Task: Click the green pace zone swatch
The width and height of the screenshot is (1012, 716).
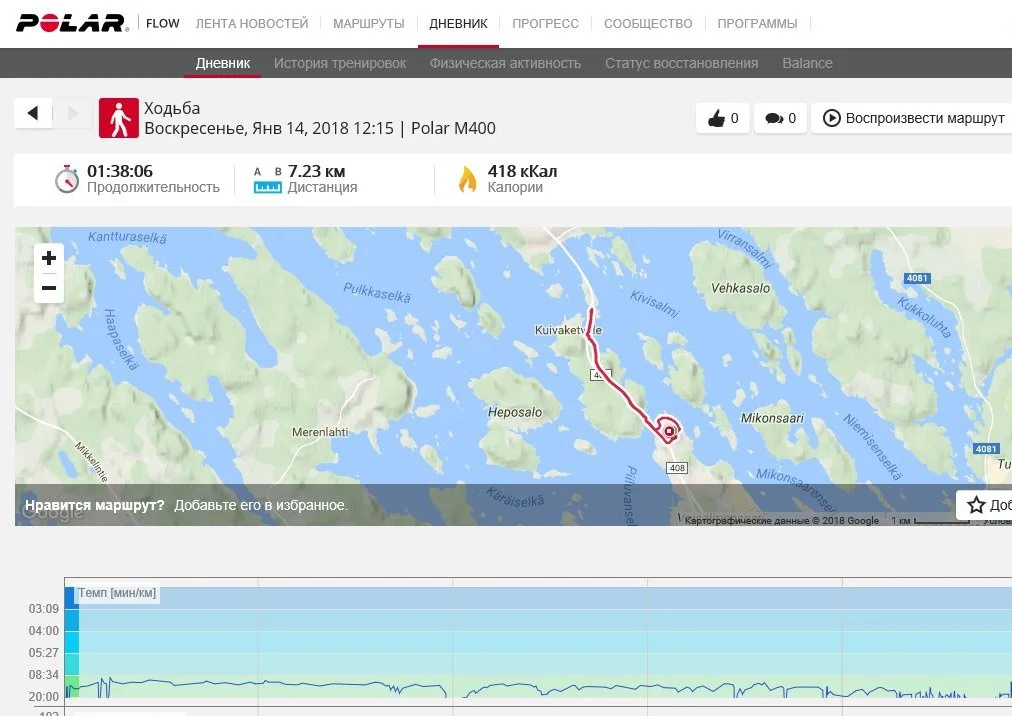Action: pos(72,686)
